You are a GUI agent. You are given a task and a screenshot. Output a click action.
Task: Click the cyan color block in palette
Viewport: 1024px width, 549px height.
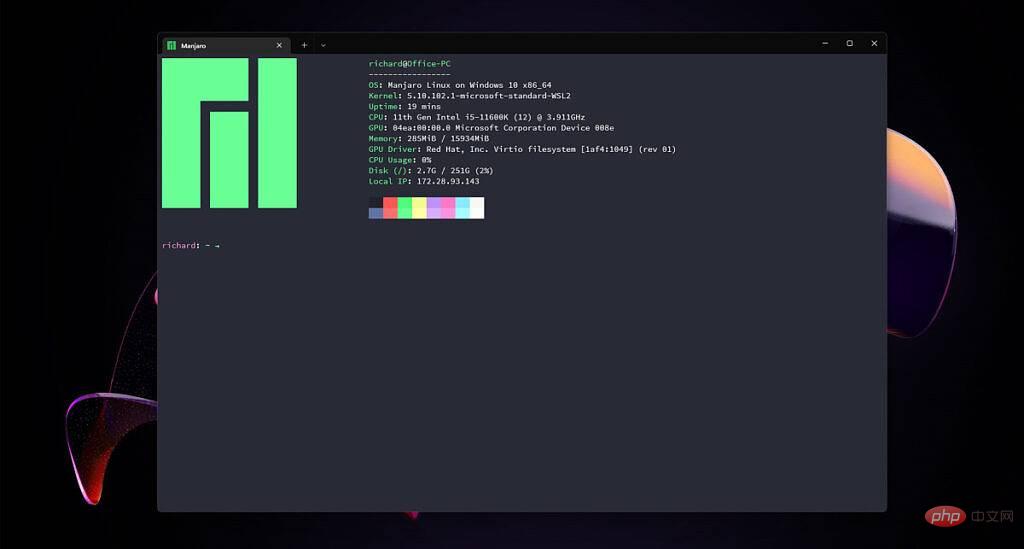pyautogui.click(x=462, y=208)
